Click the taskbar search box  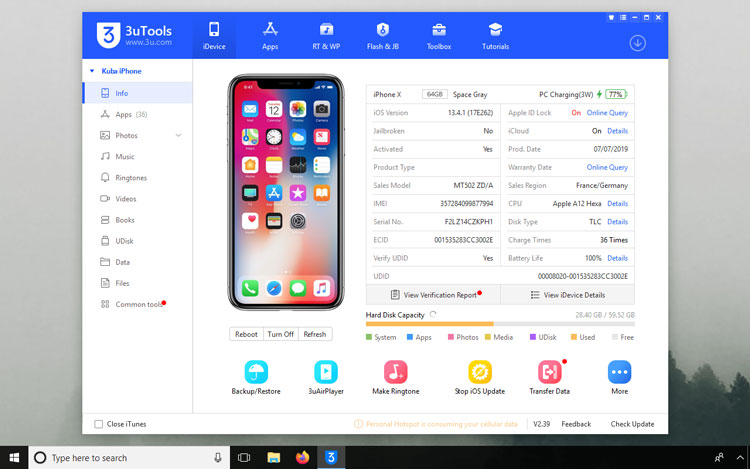point(129,458)
